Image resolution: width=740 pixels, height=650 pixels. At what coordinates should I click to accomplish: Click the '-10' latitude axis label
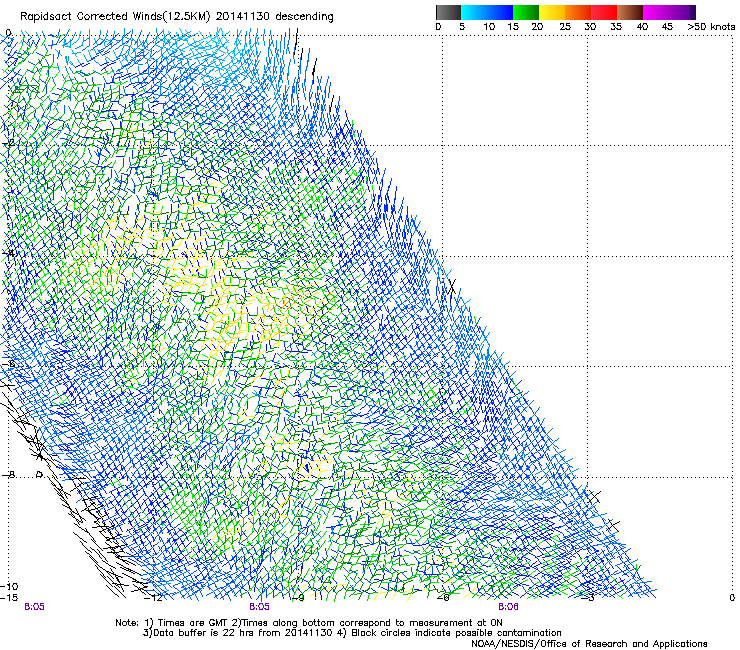[9, 586]
